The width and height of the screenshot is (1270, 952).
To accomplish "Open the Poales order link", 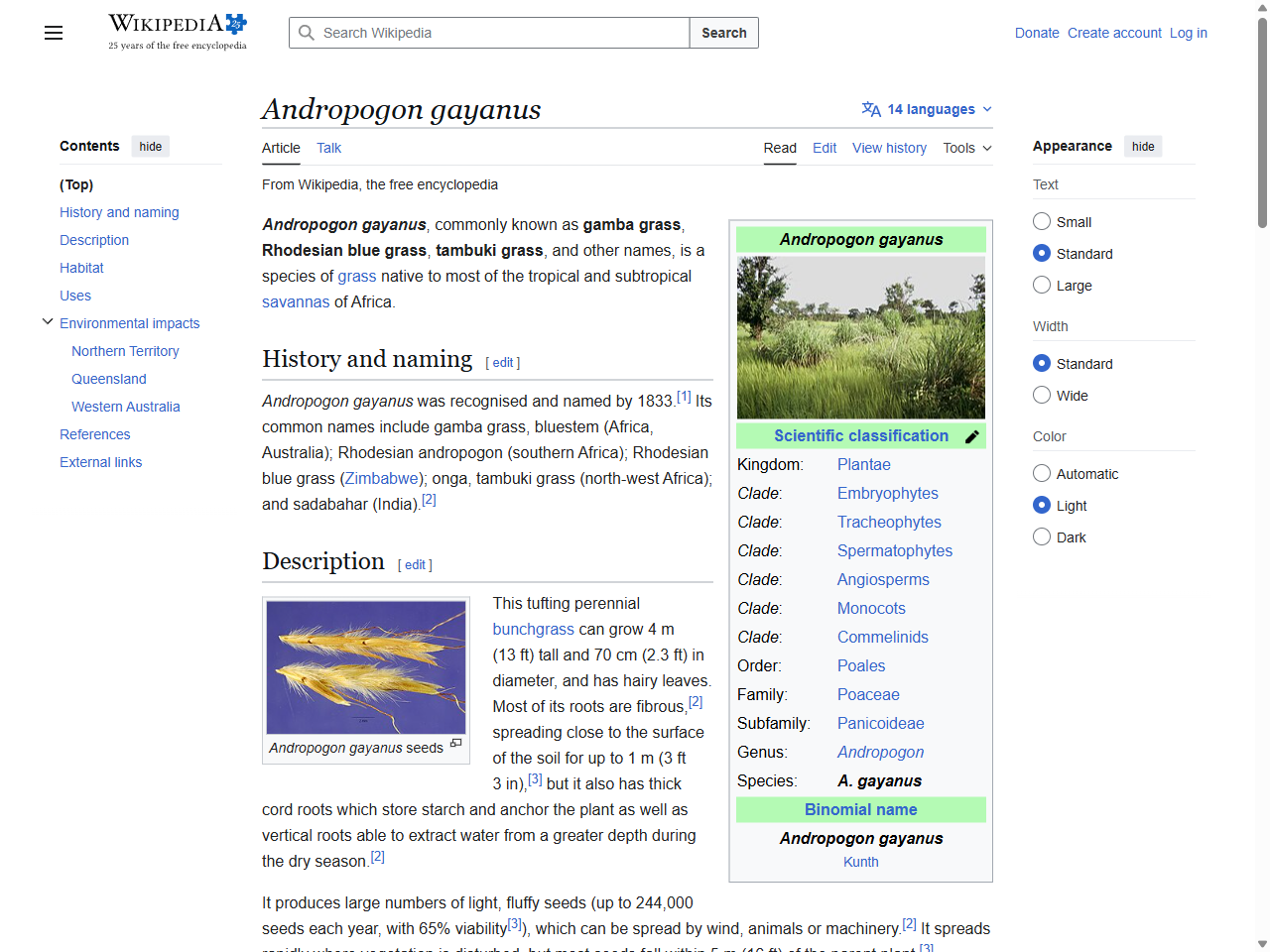I will coord(861,665).
